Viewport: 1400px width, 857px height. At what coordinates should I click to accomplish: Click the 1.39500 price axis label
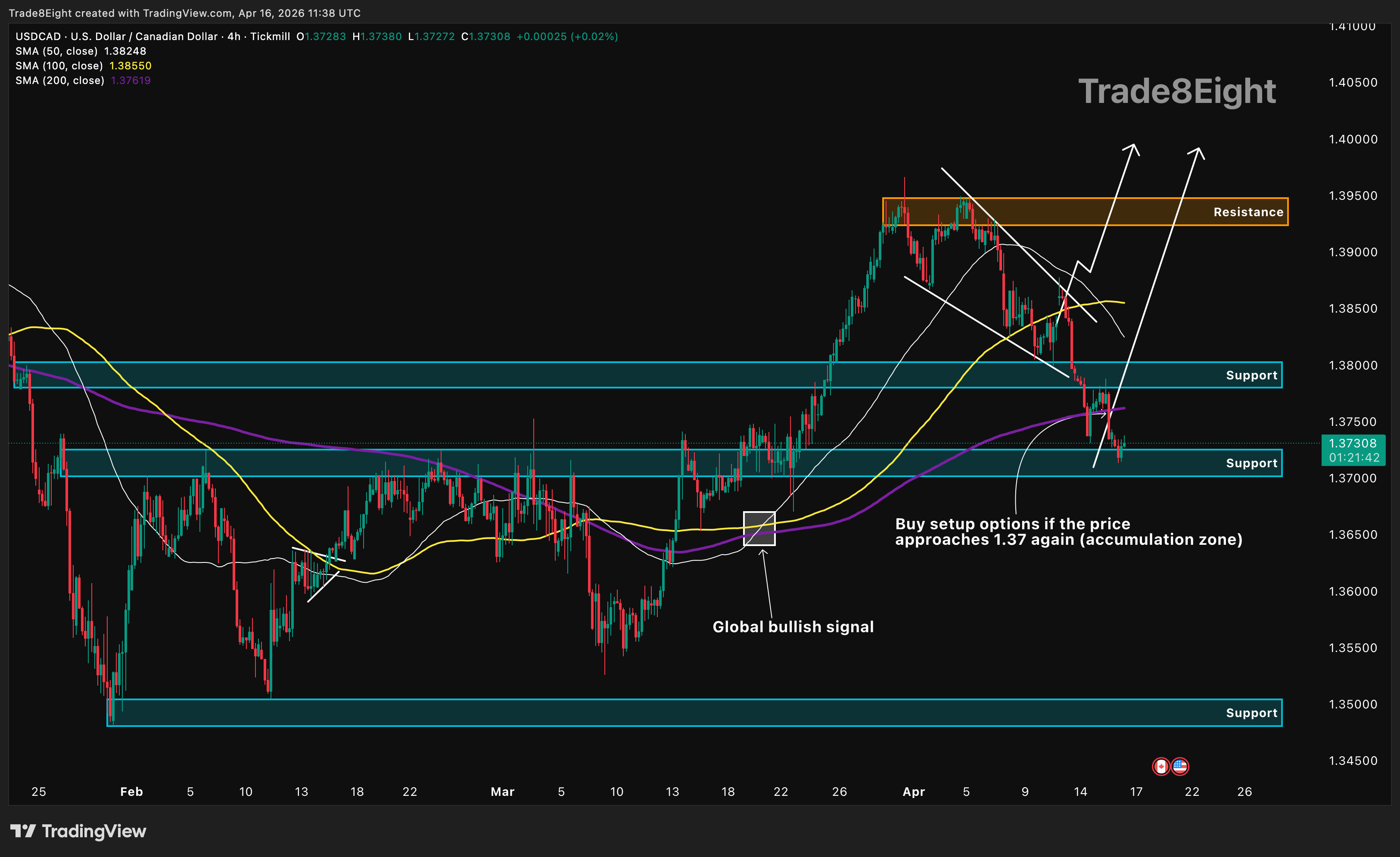(x=1353, y=196)
